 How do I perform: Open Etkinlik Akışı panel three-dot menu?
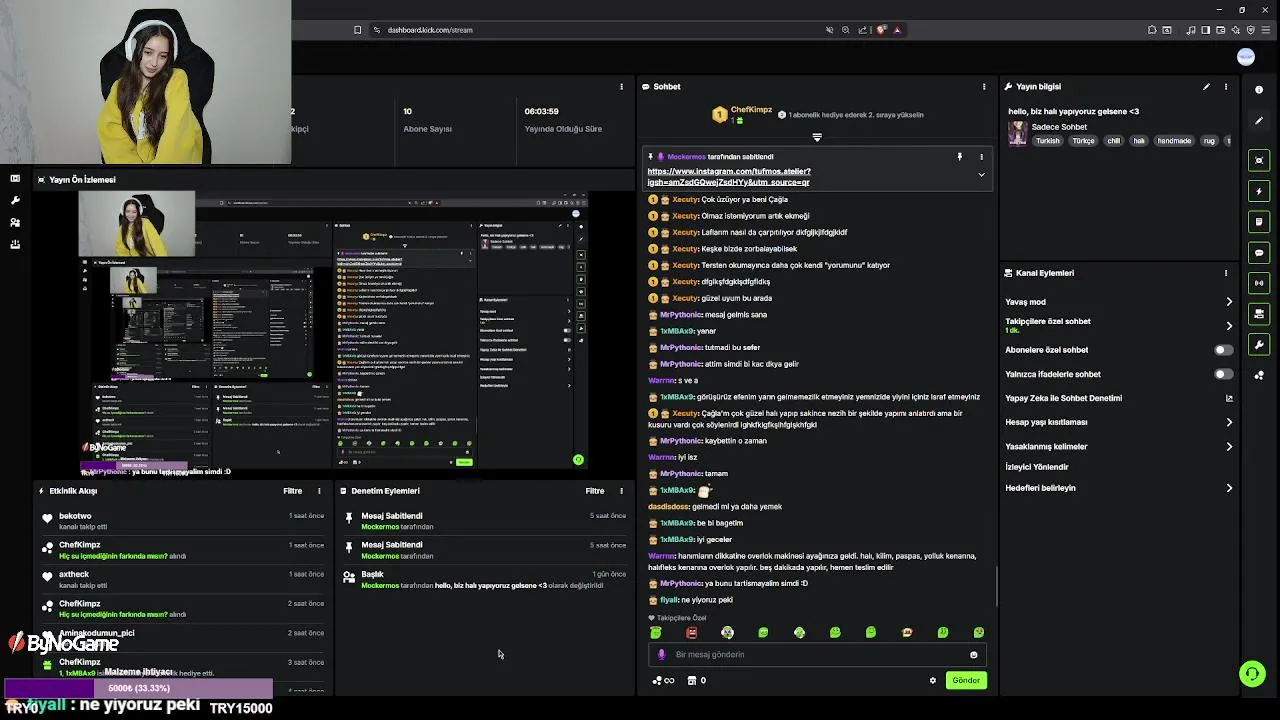(x=319, y=491)
